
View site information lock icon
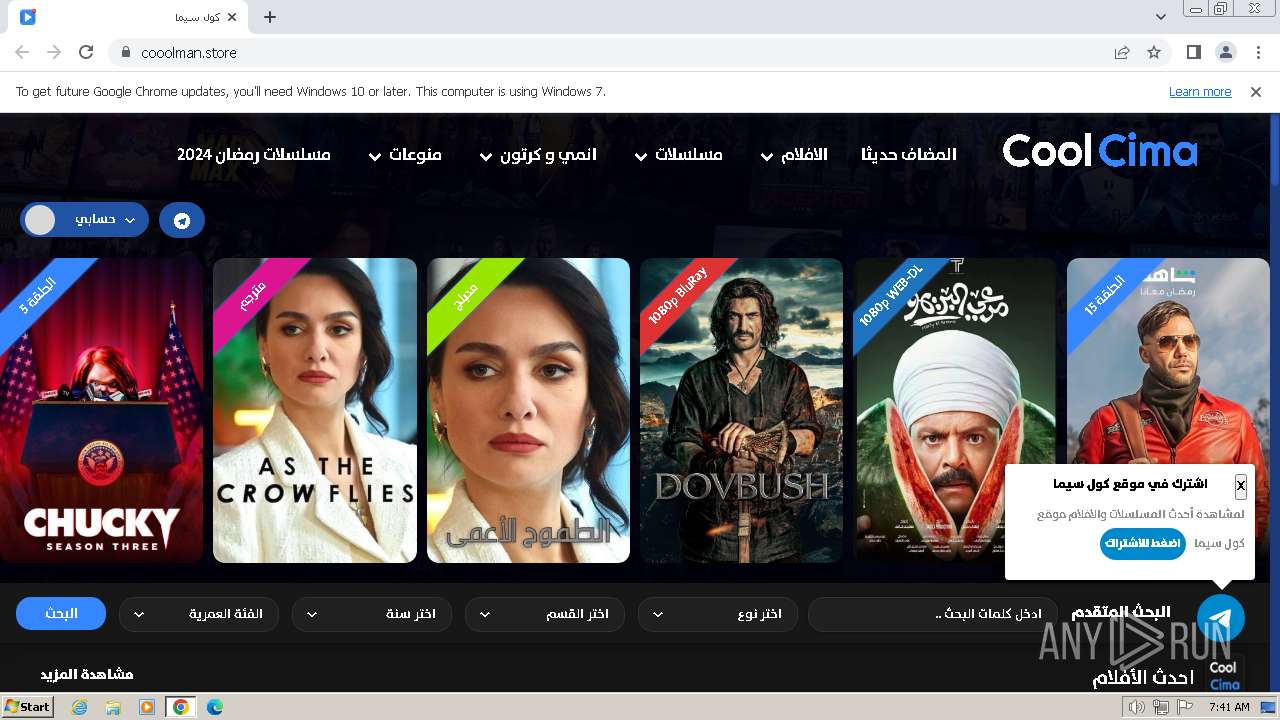[125, 52]
